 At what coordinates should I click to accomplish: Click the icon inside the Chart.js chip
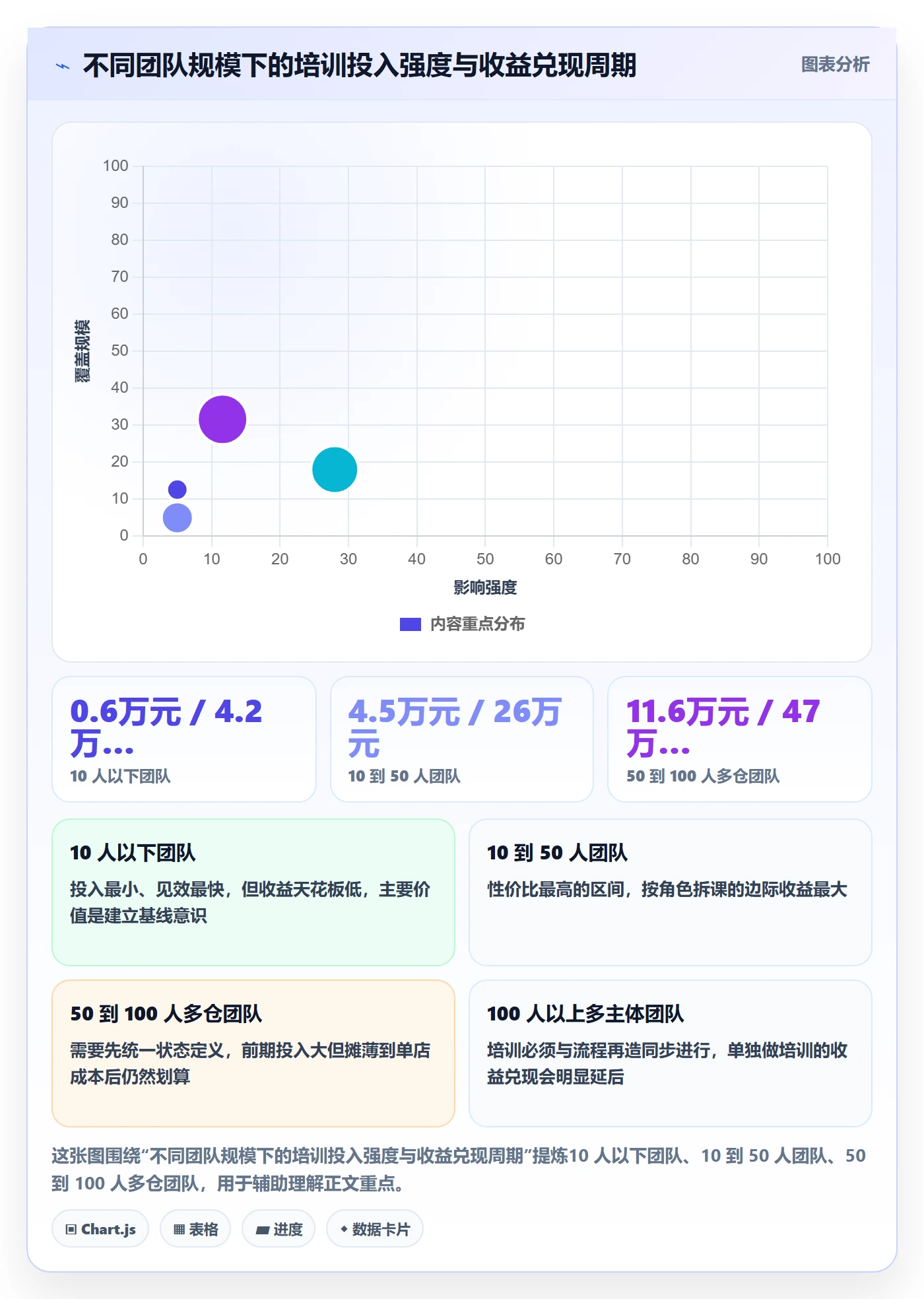tap(71, 1230)
